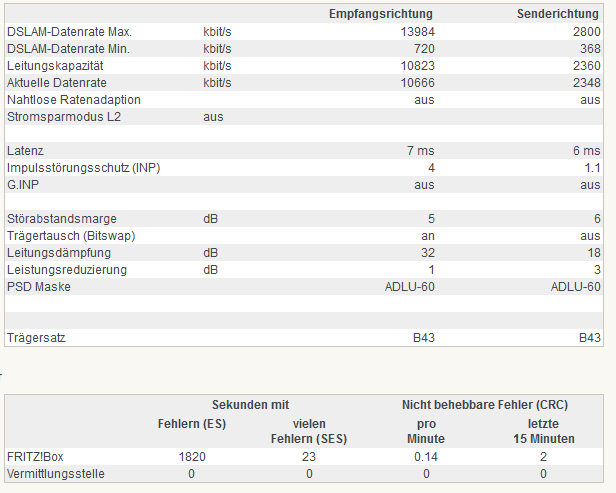Select the Bitswap receive value an

[x=427, y=236]
